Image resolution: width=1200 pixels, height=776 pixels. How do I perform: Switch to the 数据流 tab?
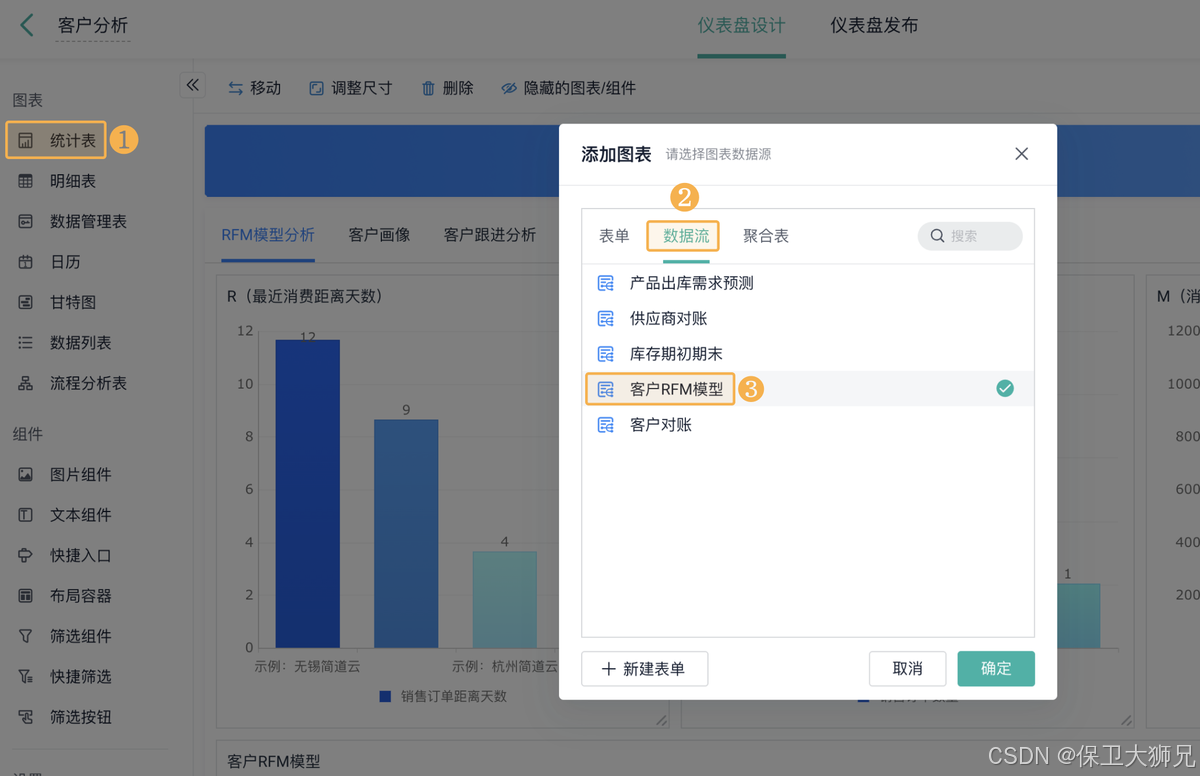(x=686, y=236)
